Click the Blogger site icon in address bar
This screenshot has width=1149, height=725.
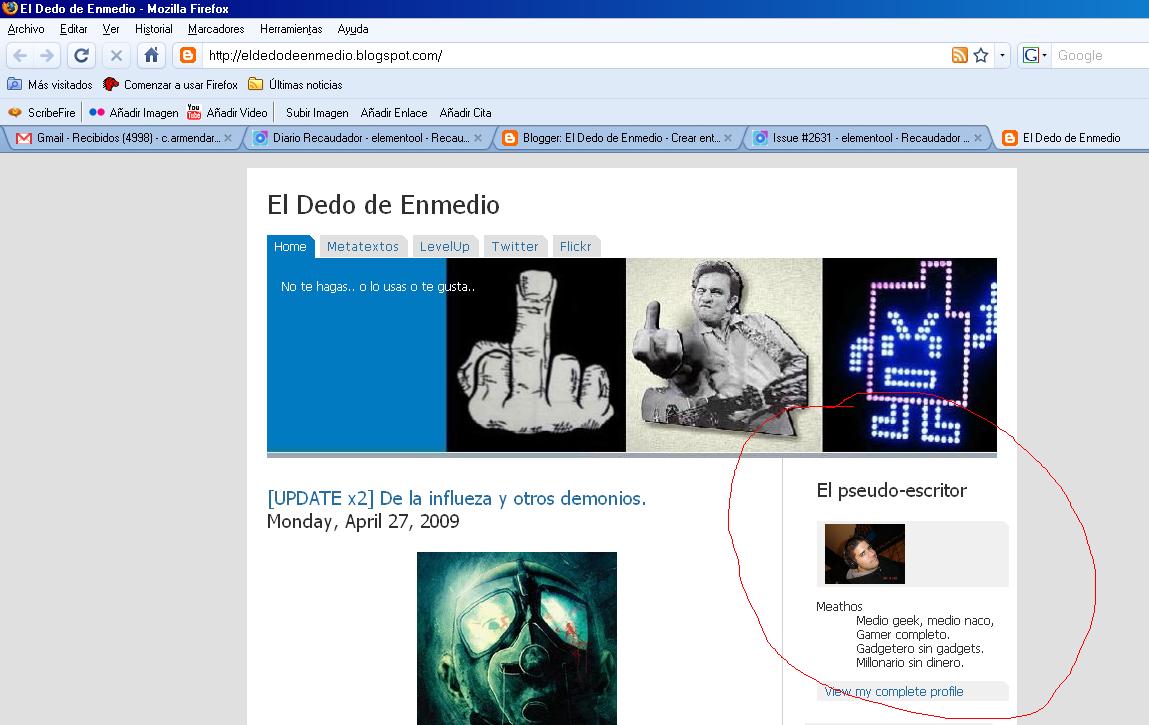pos(188,56)
